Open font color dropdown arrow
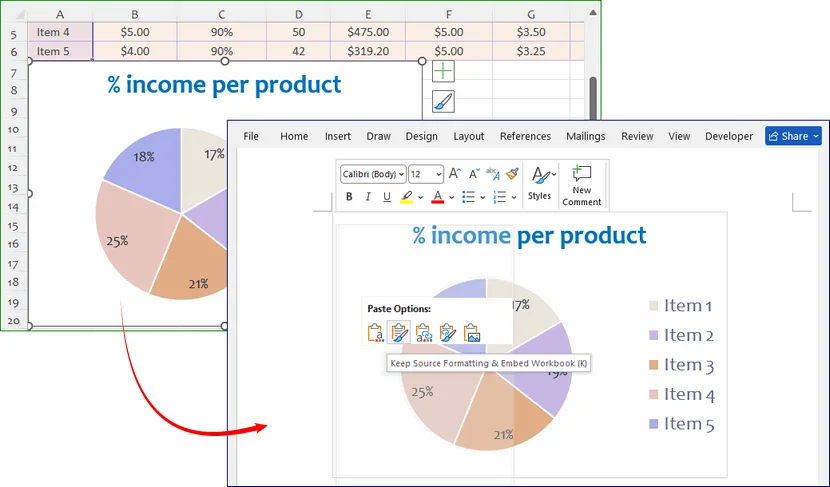Screen dimensions: 830x487 [452, 197]
